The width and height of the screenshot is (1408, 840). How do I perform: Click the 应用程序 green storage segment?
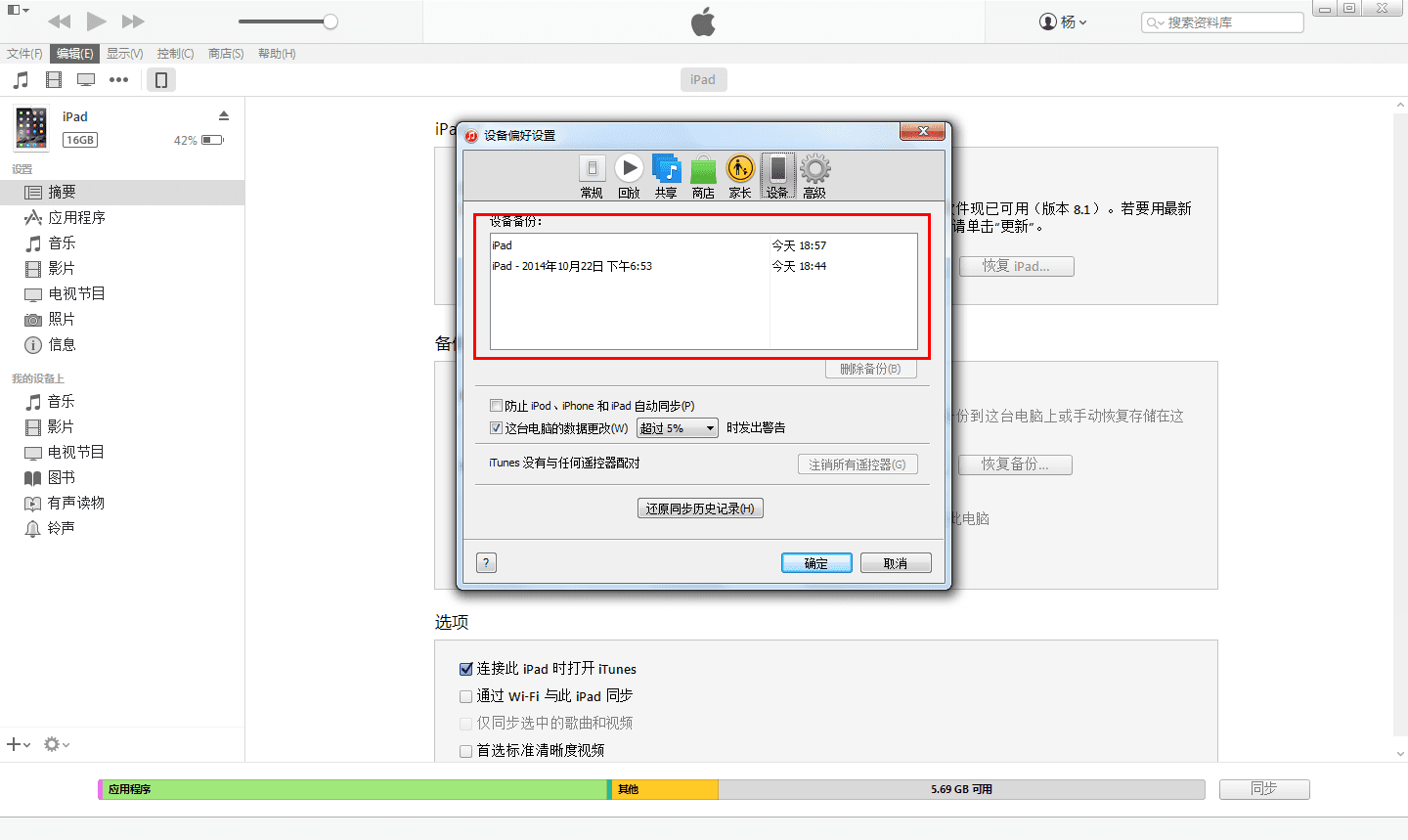coord(354,789)
